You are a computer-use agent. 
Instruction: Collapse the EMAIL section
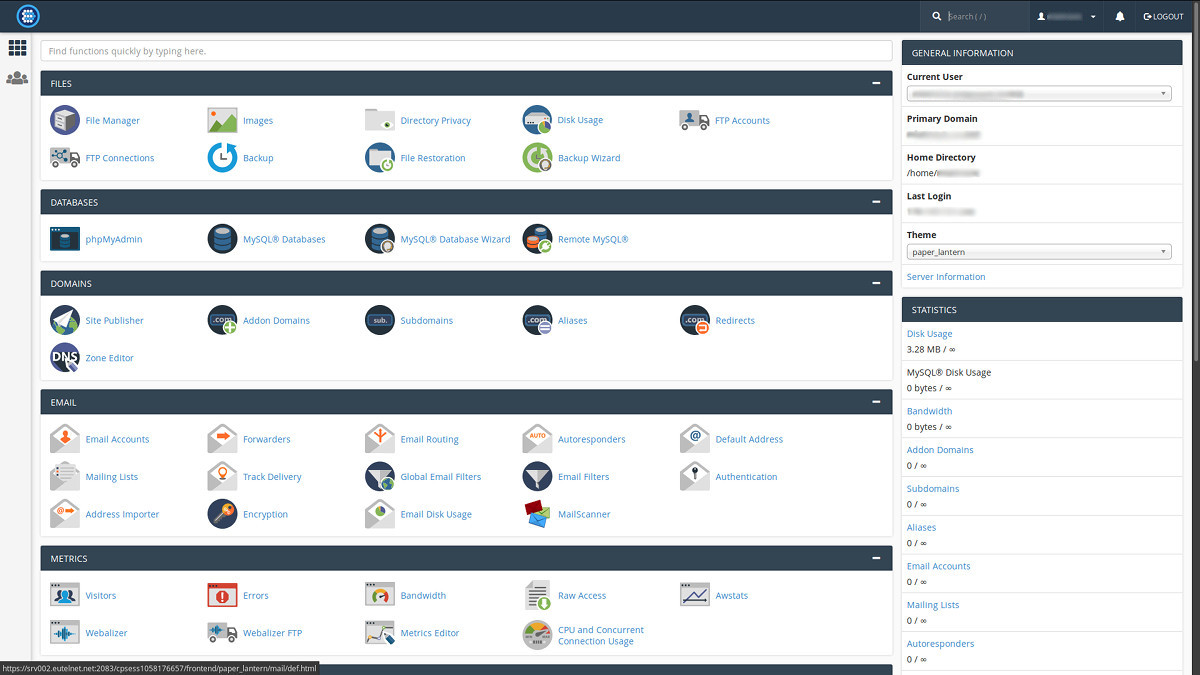pos(876,402)
